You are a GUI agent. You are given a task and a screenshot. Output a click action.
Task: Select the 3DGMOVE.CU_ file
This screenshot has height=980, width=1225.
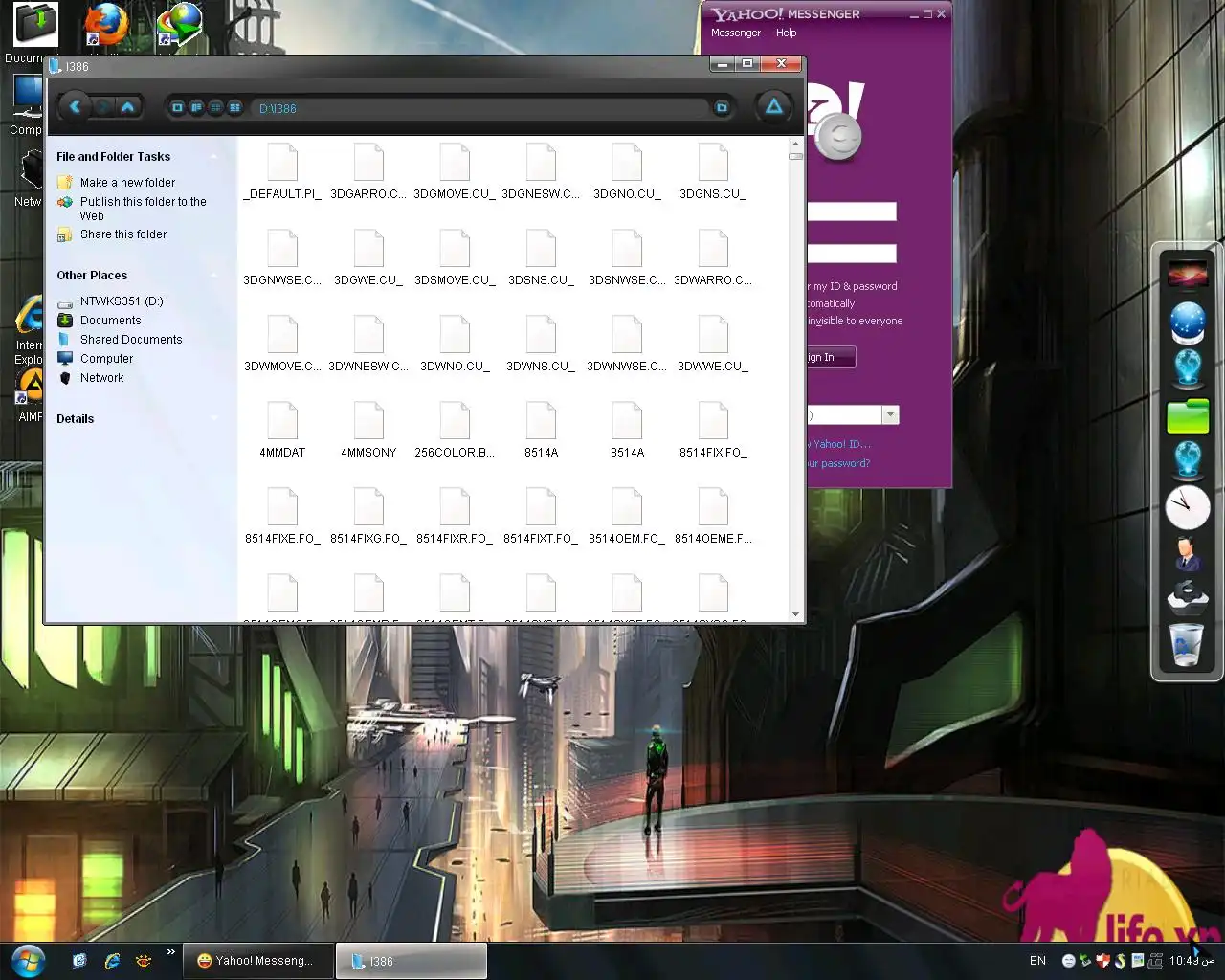point(455,172)
